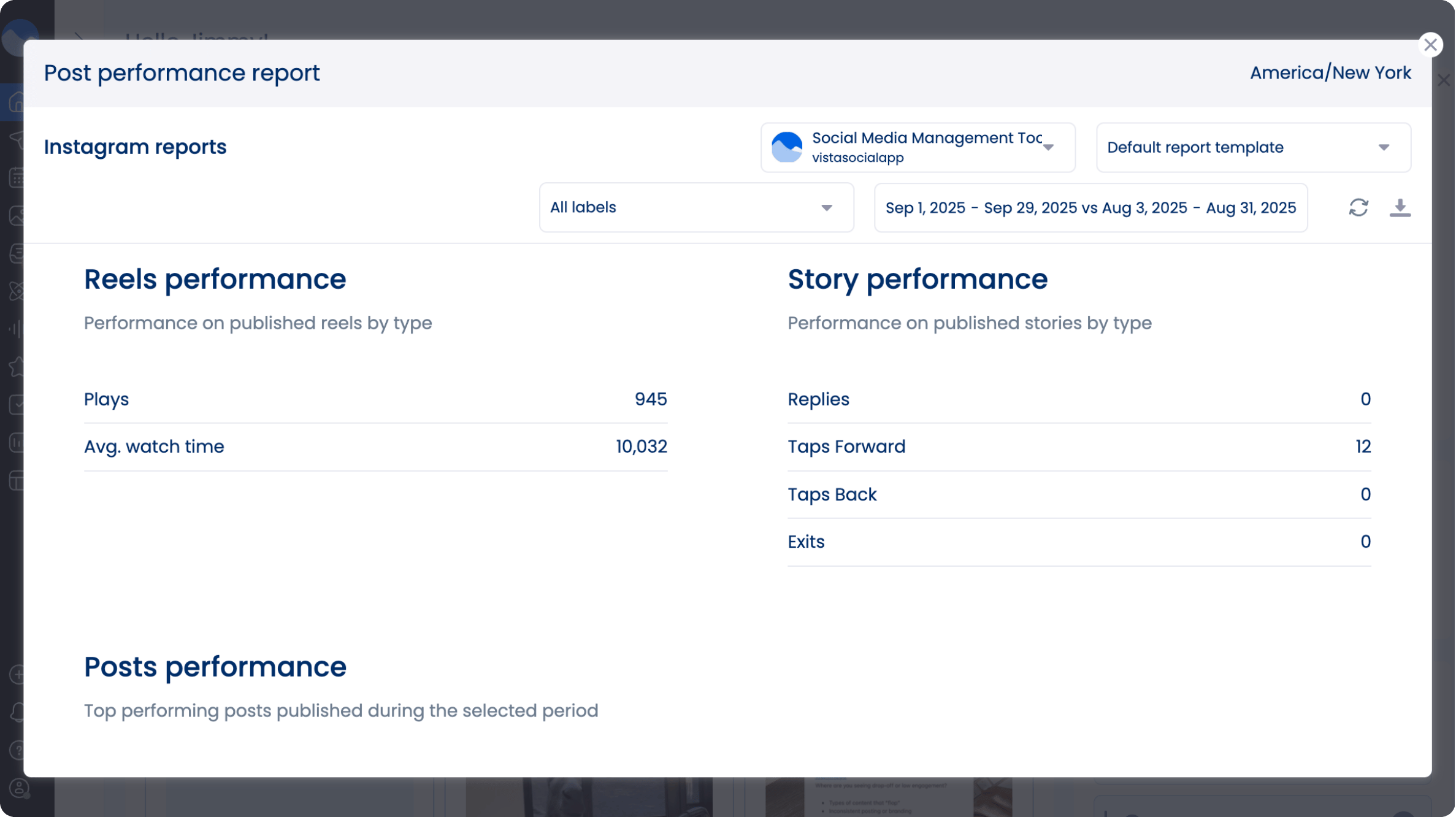Select the reviews star icon
The width and height of the screenshot is (1456, 817).
(18, 367)
